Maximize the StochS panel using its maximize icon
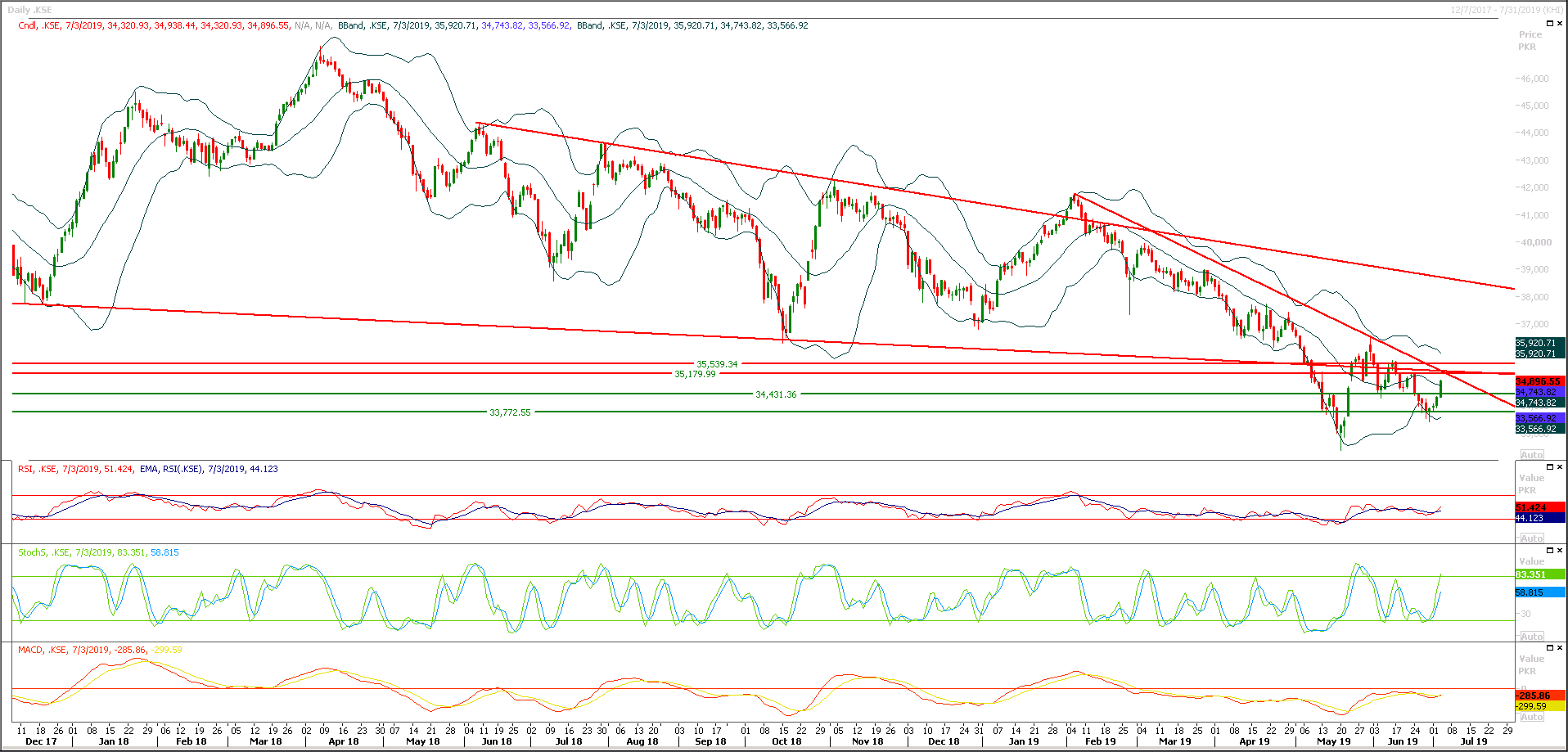Screen dimensions: 1568x752 1549,549
